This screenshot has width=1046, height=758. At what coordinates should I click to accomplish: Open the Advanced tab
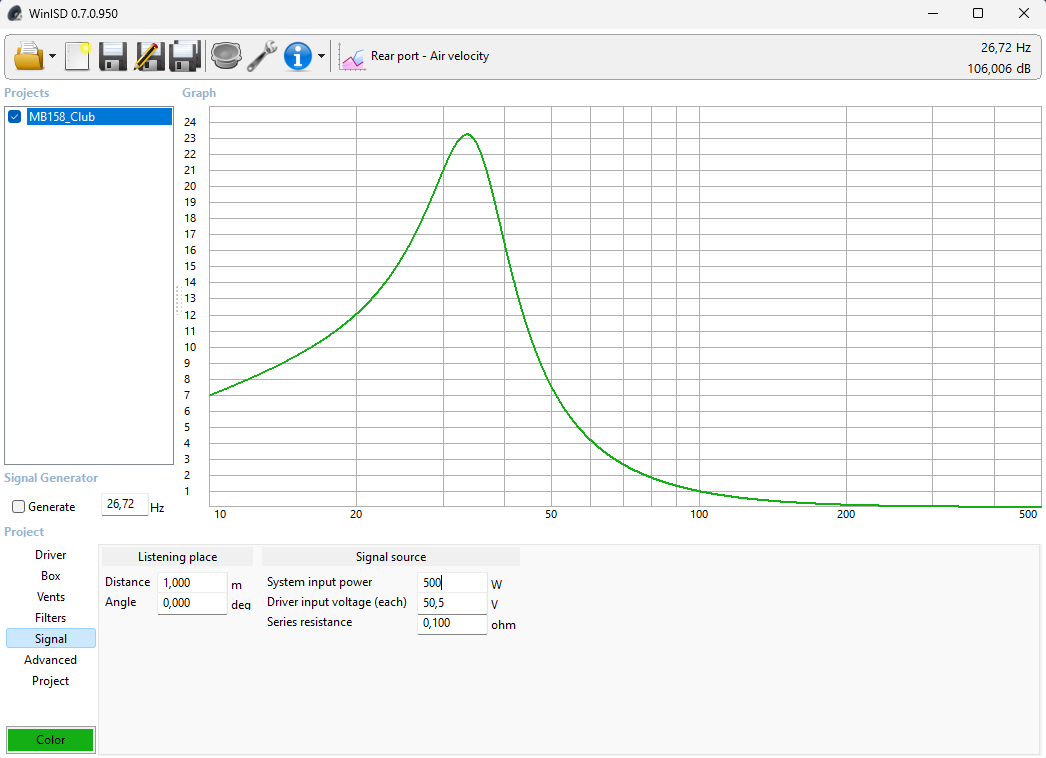[x=51, y=659]
